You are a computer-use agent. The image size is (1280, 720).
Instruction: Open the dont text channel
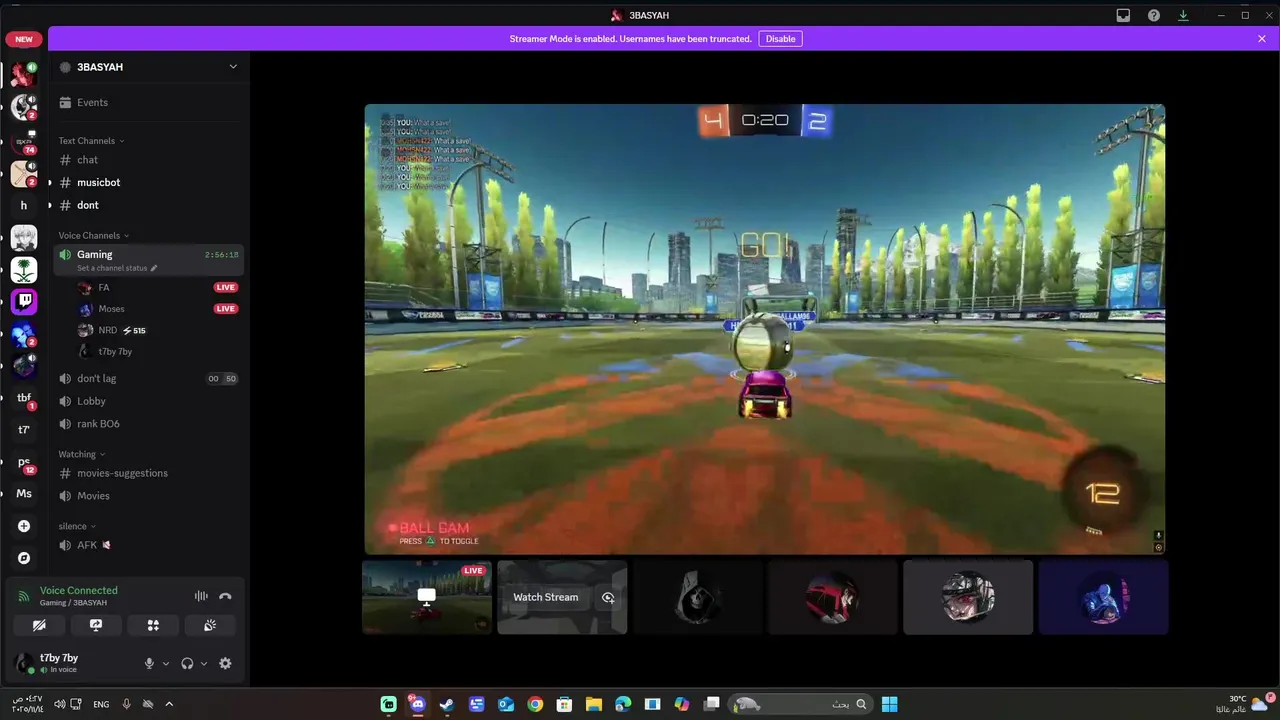[x=147, y=205]
